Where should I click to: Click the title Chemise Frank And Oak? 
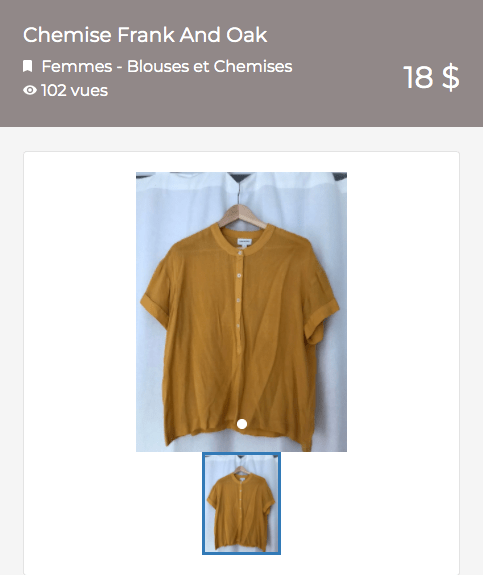click(x=145, y=35)
